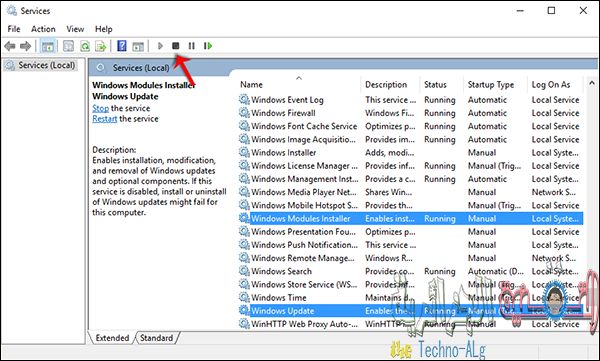Select the Windows Management Instrumentation service

(411, 179)
